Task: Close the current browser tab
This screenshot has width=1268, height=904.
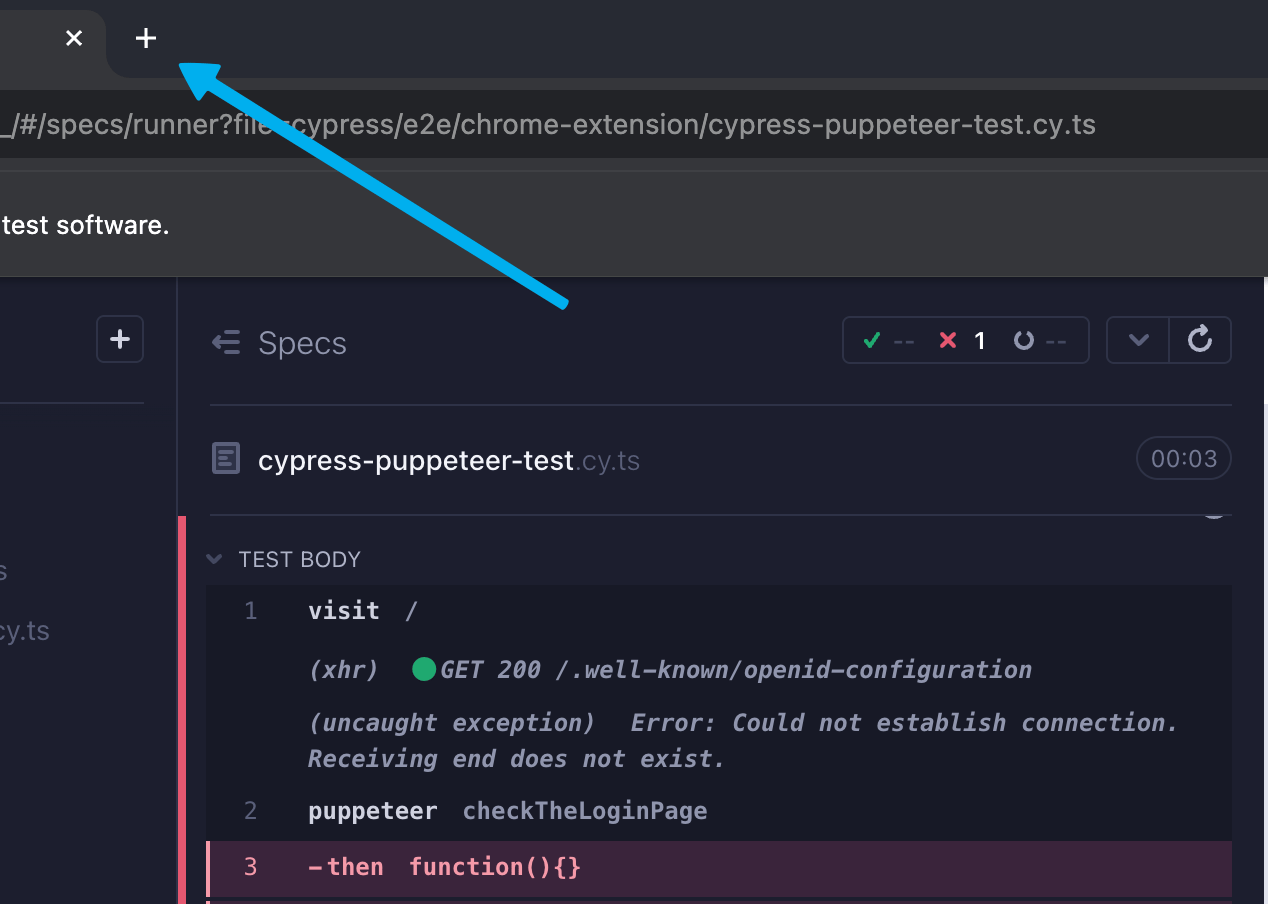Action: (74, 38)
